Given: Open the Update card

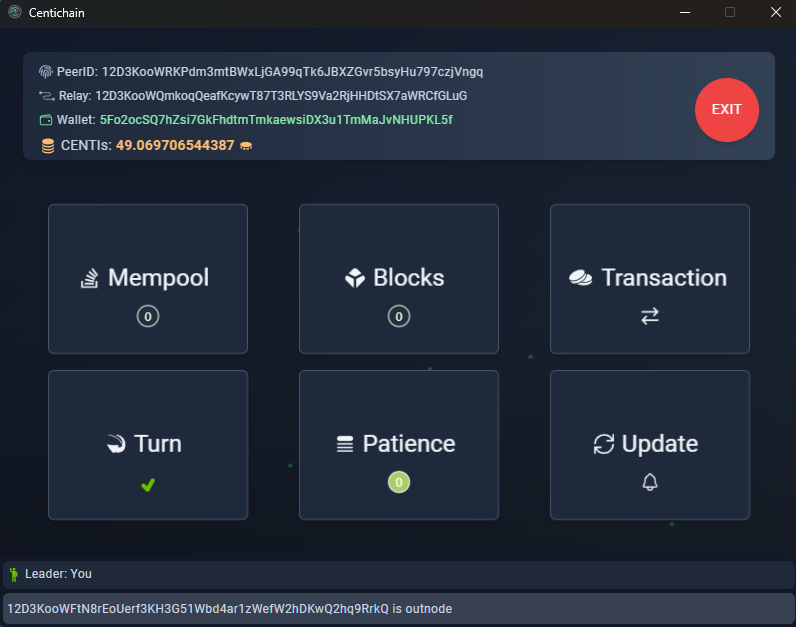Looking at the screenshot, I should pyautogui.click(x=650, y=445).
